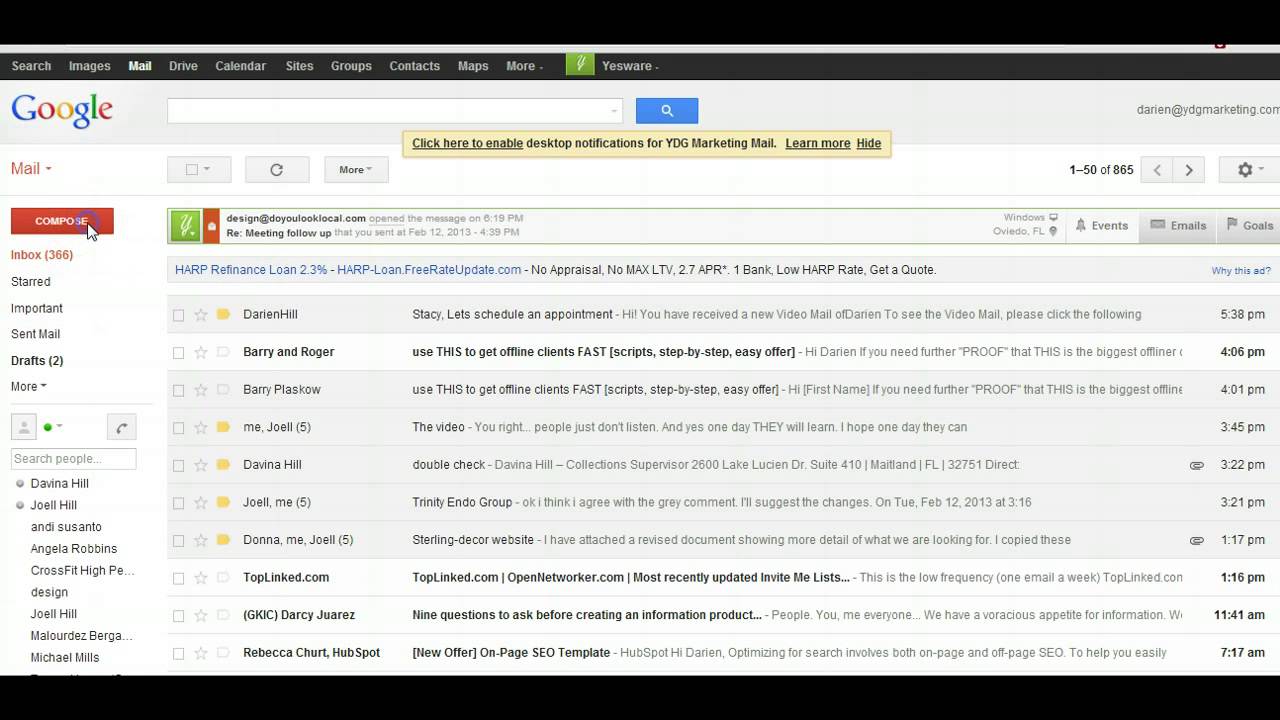Toggle importance marker on DarienHill message
Screen dimensions: 1280x720
pos(223,314)
